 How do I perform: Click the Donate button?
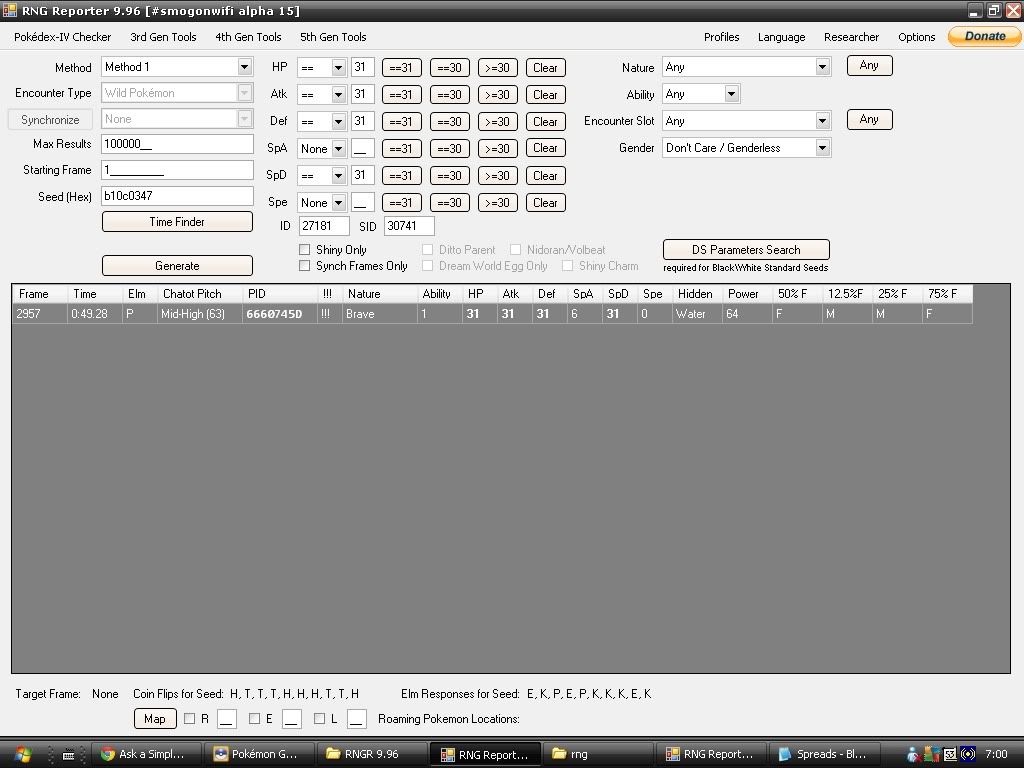[984, 36]
